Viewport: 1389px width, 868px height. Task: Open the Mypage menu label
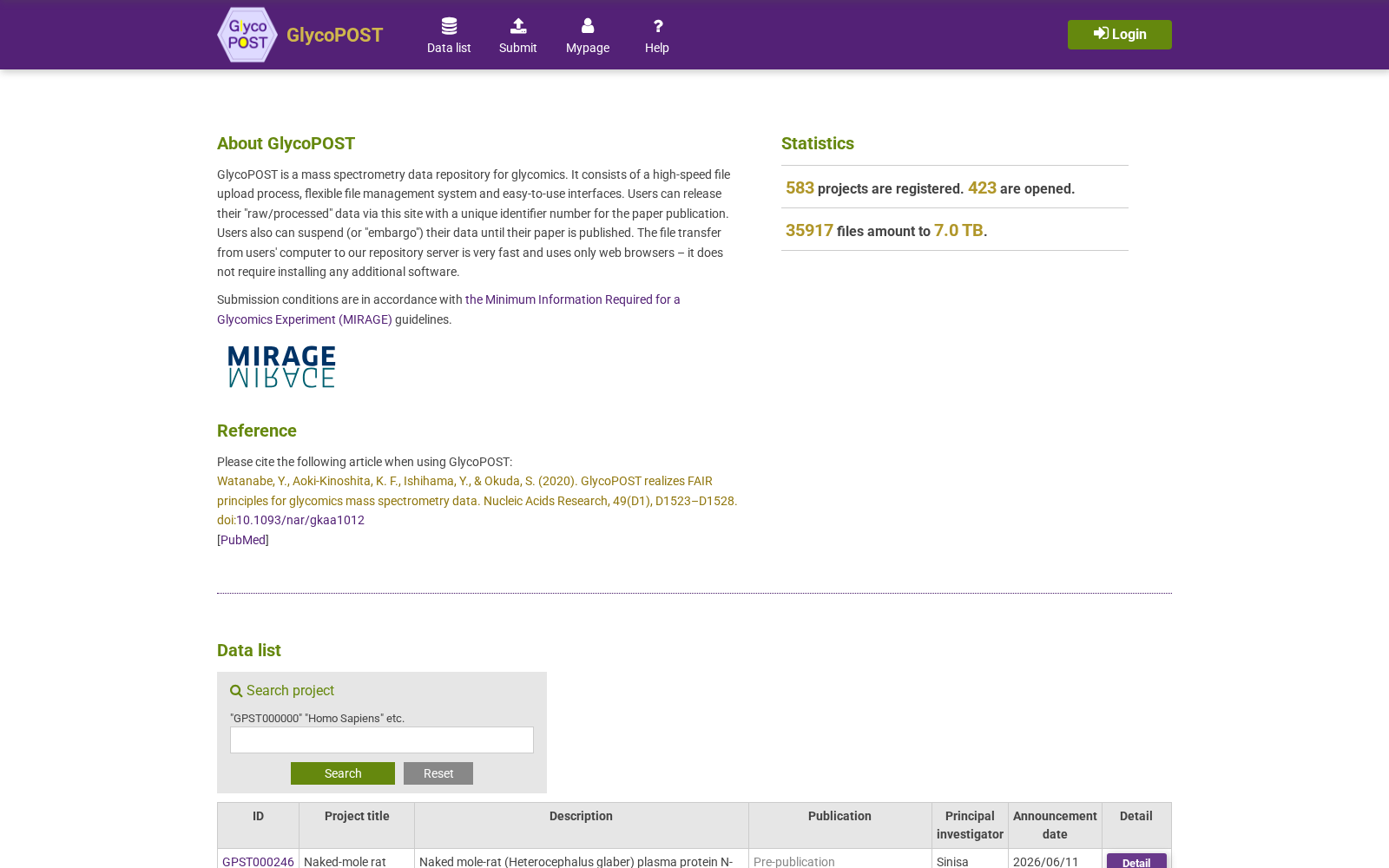(x=588, y=48)
